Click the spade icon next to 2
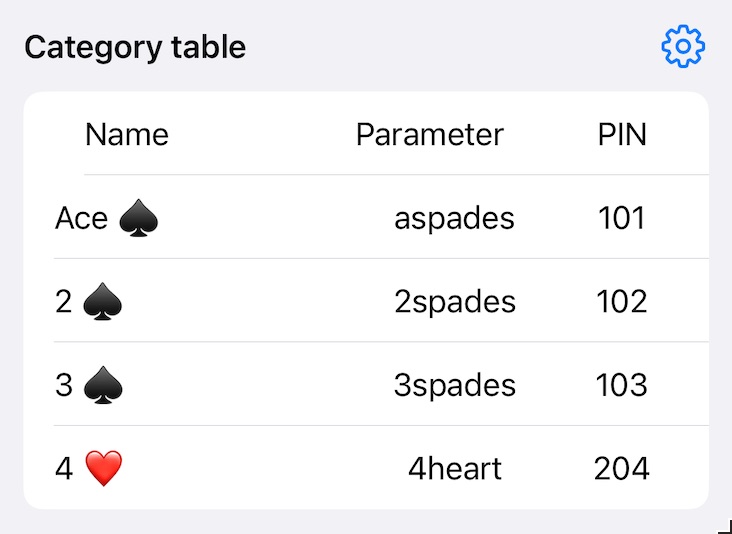Viewport: 732px width, 534px height. click(103, 302)
